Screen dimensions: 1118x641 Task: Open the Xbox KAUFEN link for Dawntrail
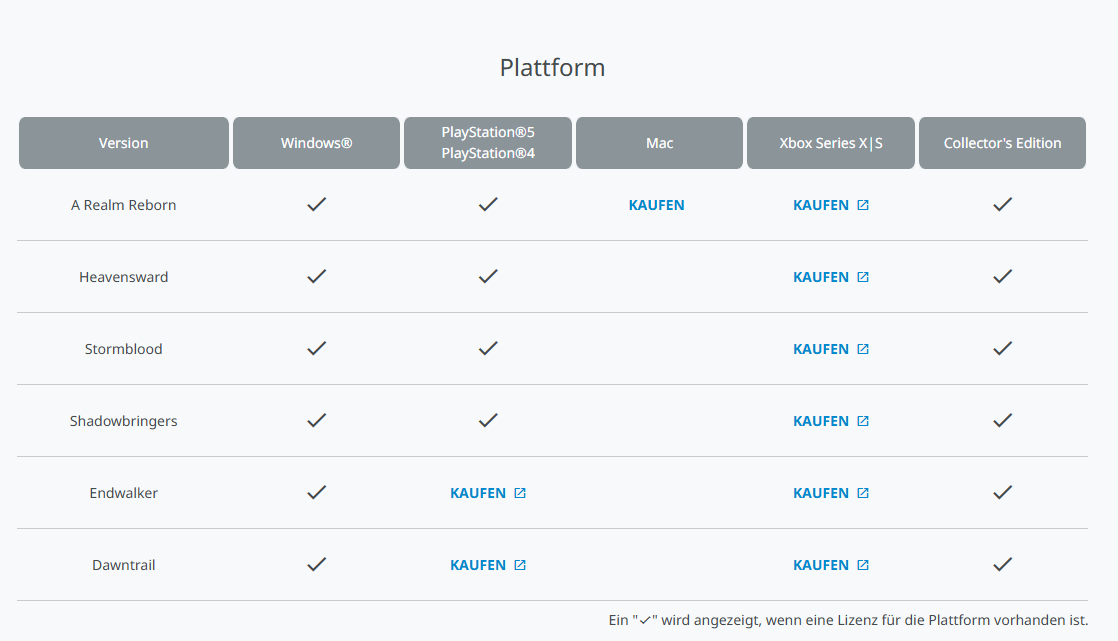[831, 565]
